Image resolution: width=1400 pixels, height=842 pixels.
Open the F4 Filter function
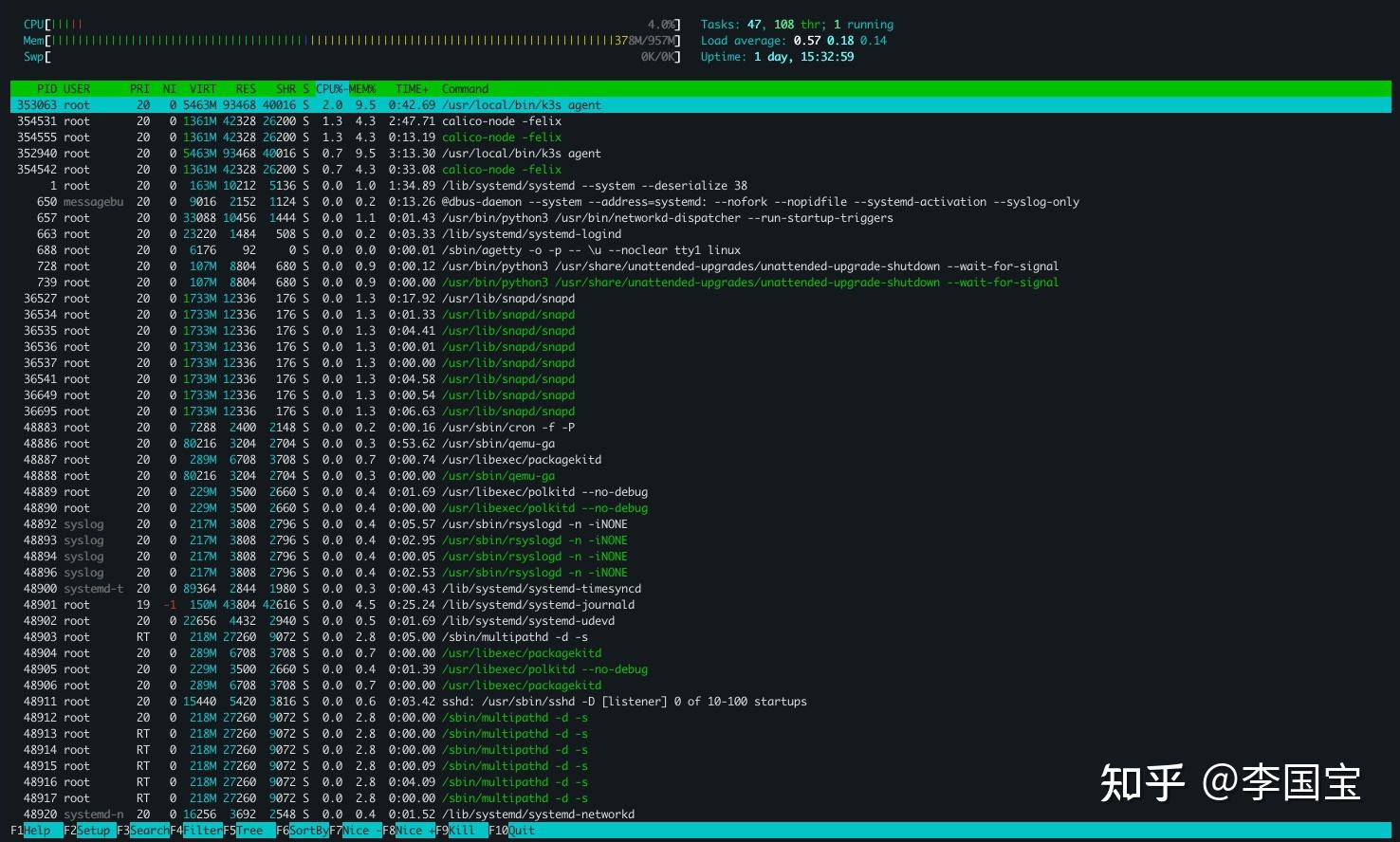point(202,831)
